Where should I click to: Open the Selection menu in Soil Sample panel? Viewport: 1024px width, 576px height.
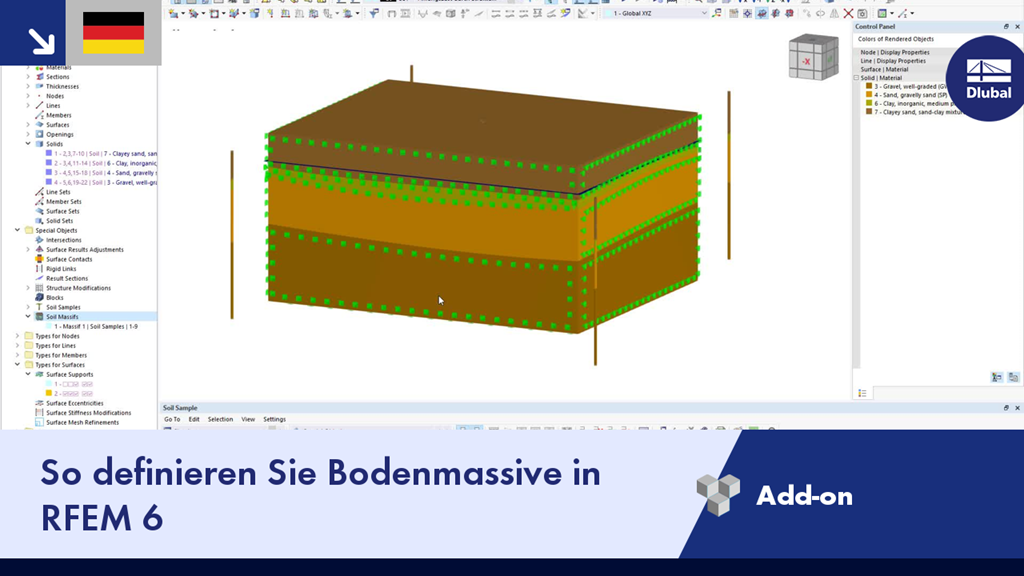tap(220, 419)
